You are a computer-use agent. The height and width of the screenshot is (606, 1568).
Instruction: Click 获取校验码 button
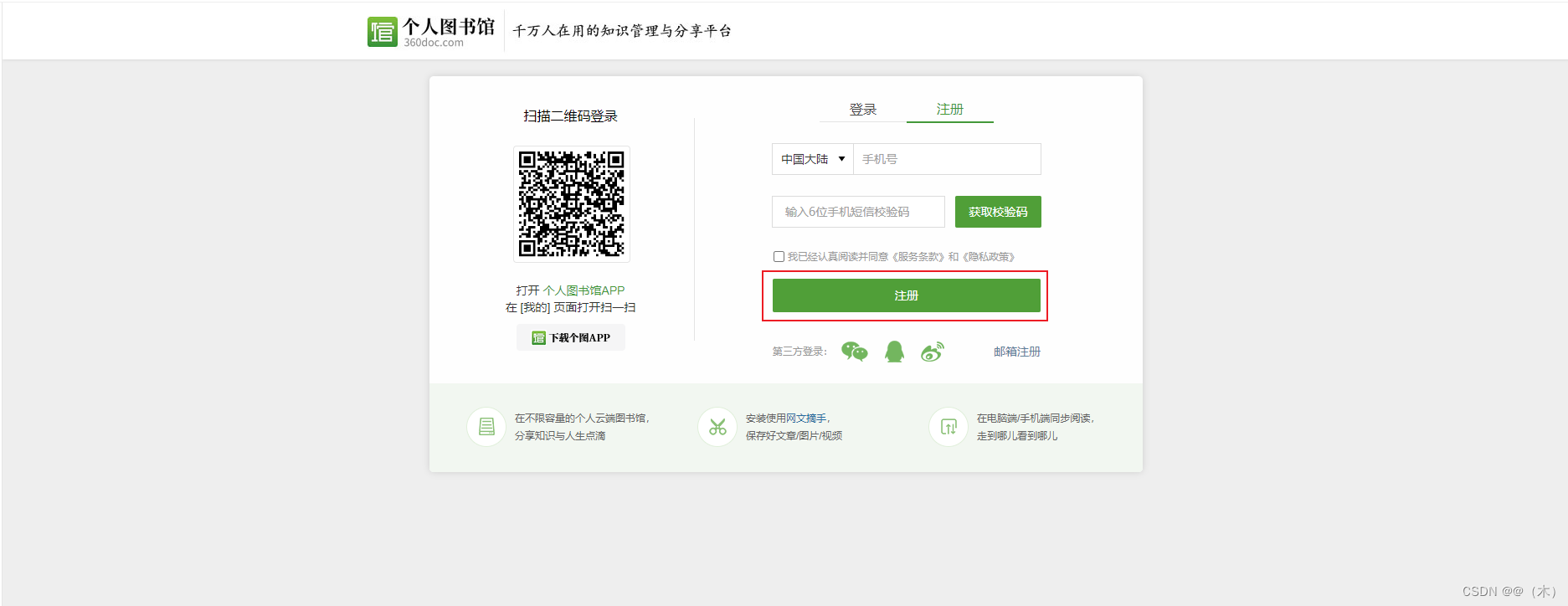click(998, 212)
